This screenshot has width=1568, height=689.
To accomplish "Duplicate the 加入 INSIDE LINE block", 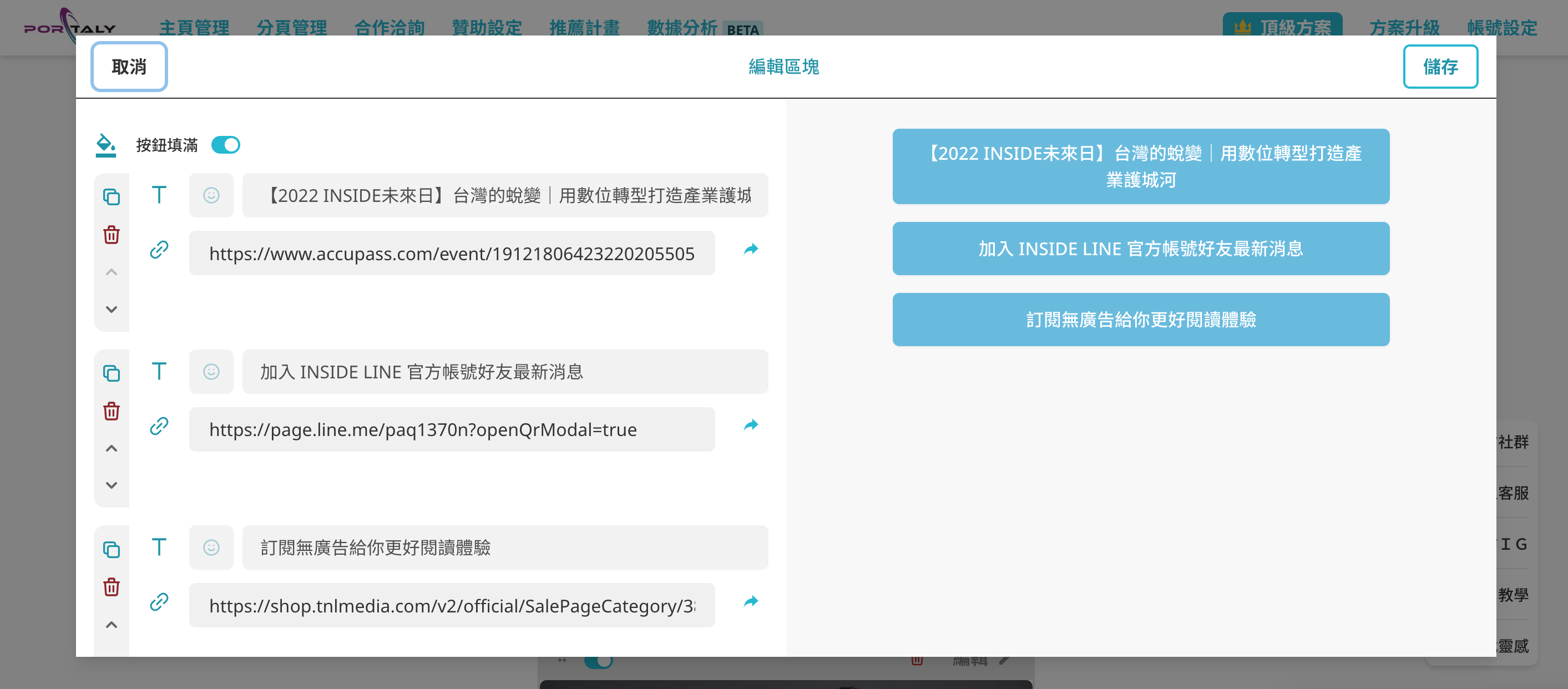I will (x=112, y=373).
